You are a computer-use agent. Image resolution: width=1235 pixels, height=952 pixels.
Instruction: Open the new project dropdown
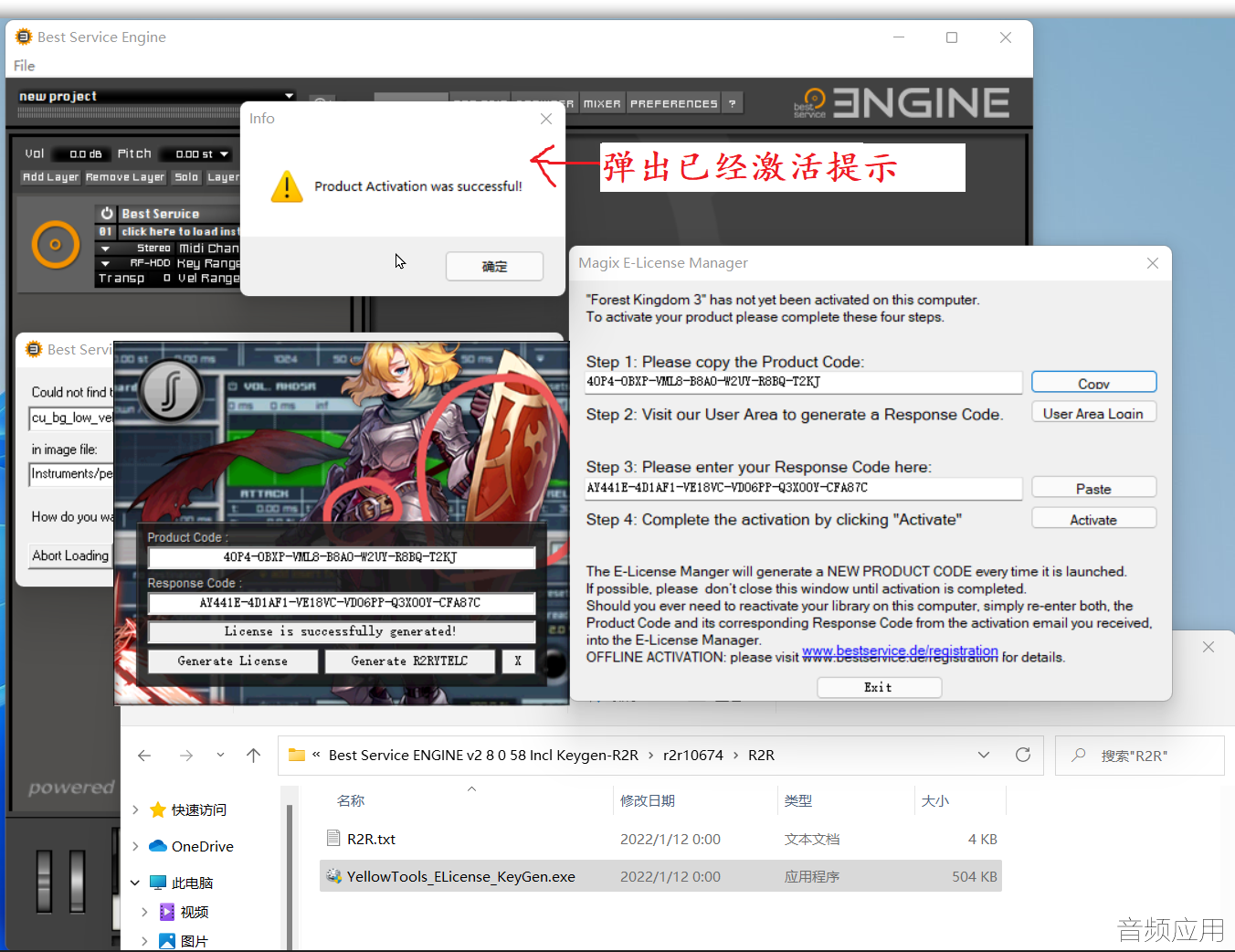(289, 95)
